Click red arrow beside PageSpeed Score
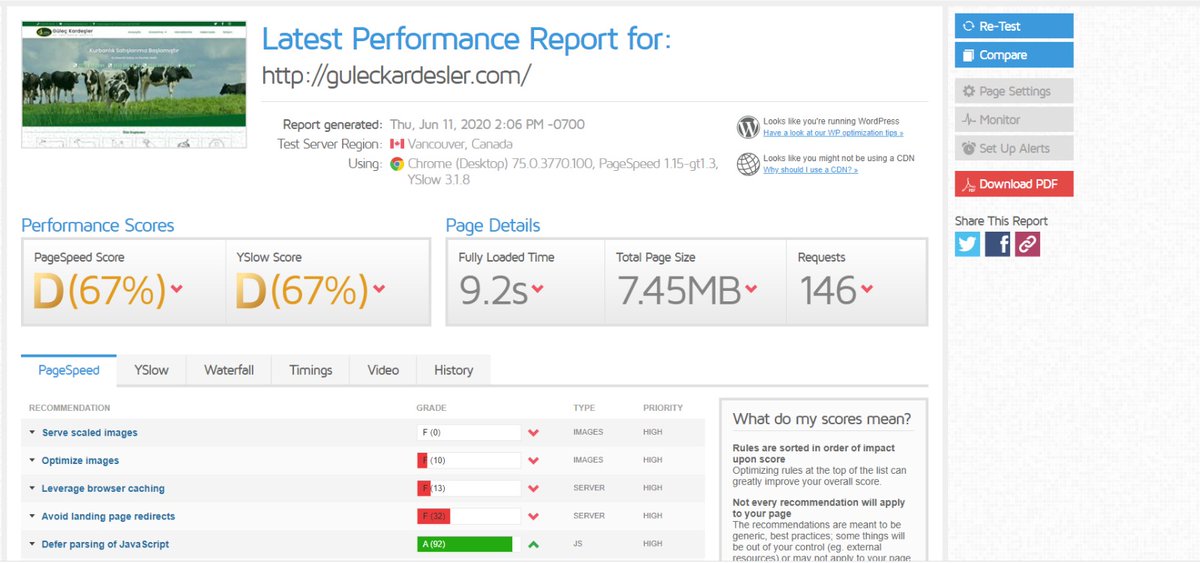 177,290
